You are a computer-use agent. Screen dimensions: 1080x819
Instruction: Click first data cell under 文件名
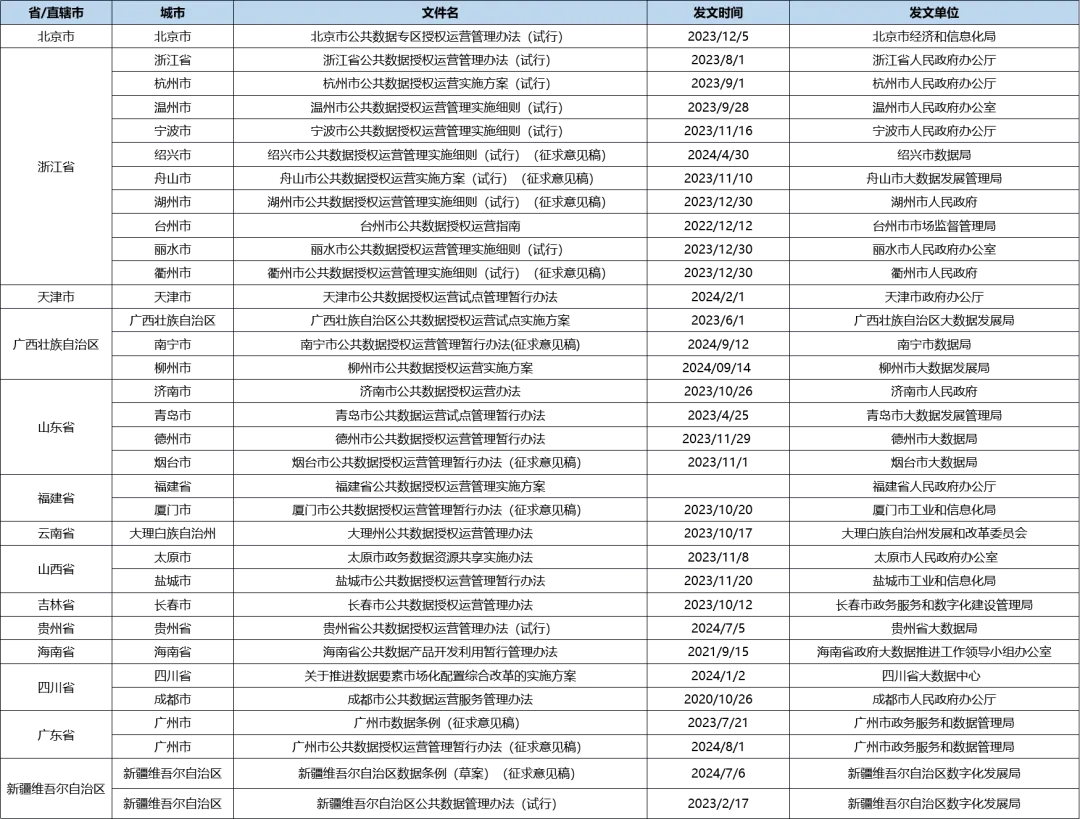(440, 32)
